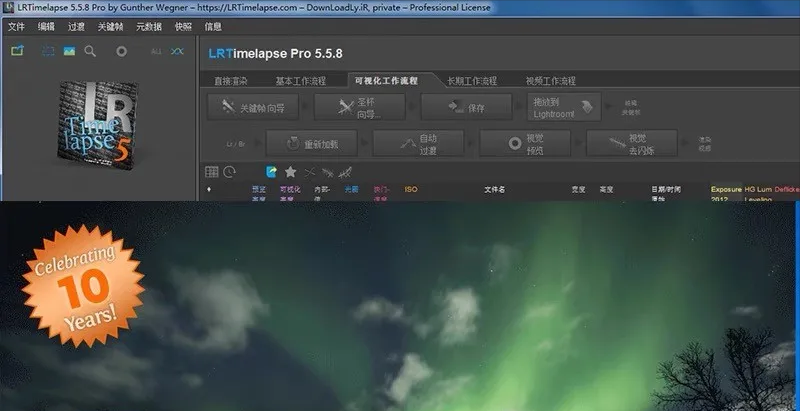This screenshot has height=411, width=800.
Task: Click the Exposure 2012 column header
Action: point(726,194)
